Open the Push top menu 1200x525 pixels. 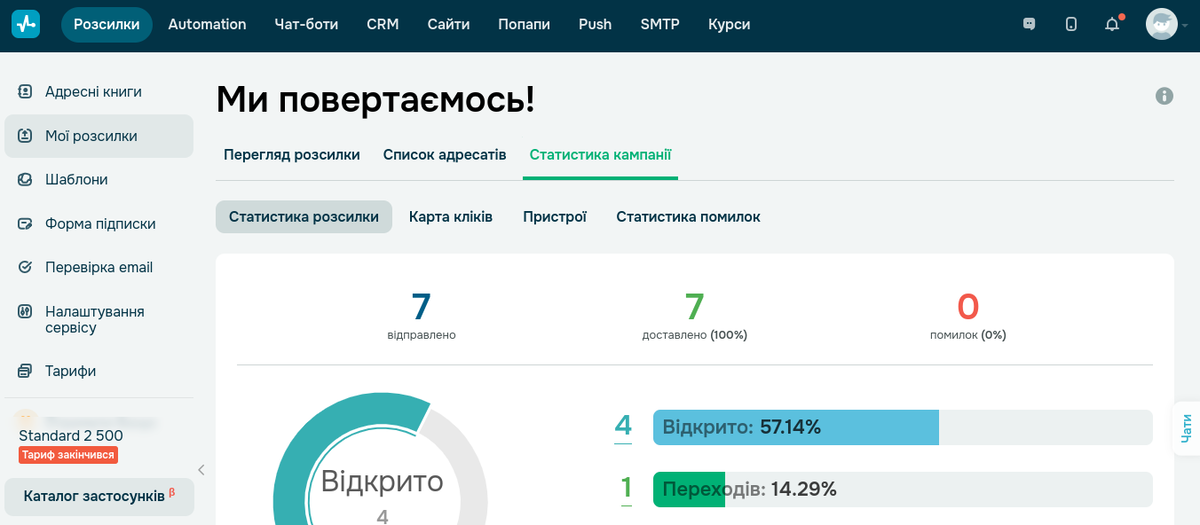pyautogui.click(x=595, y=24)
